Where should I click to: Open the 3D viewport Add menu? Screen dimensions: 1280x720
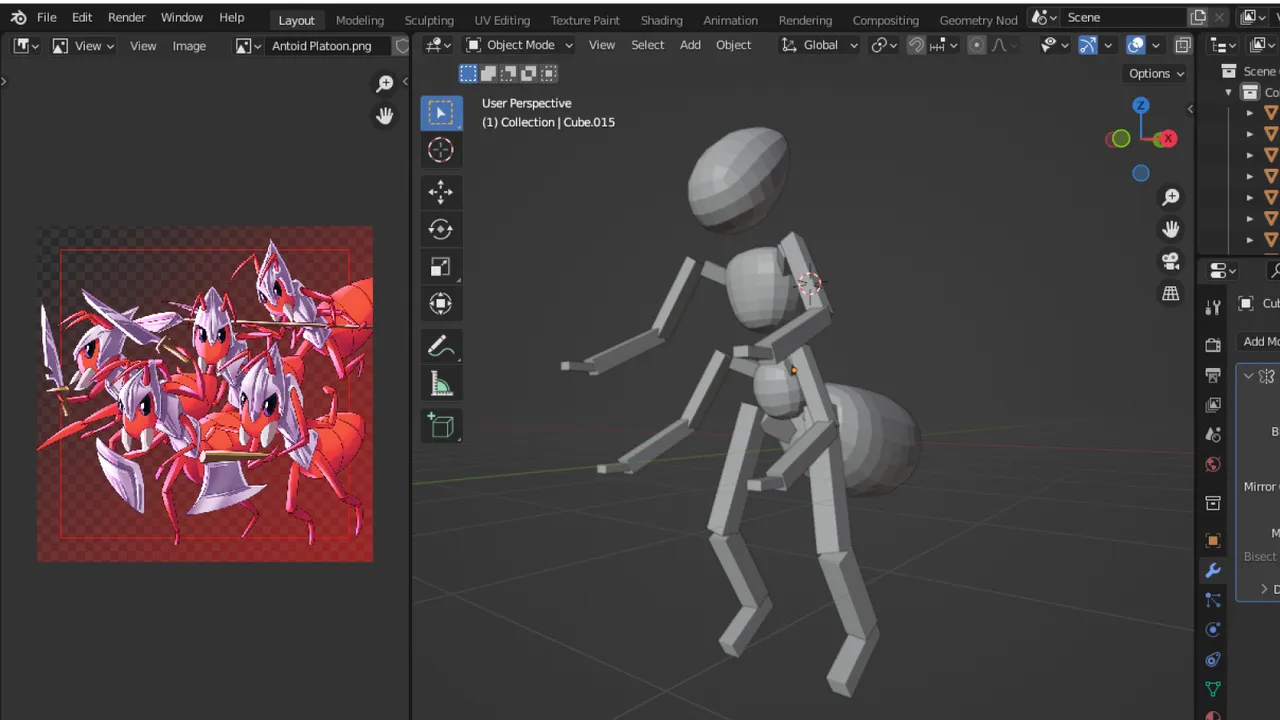click(690, 45)
